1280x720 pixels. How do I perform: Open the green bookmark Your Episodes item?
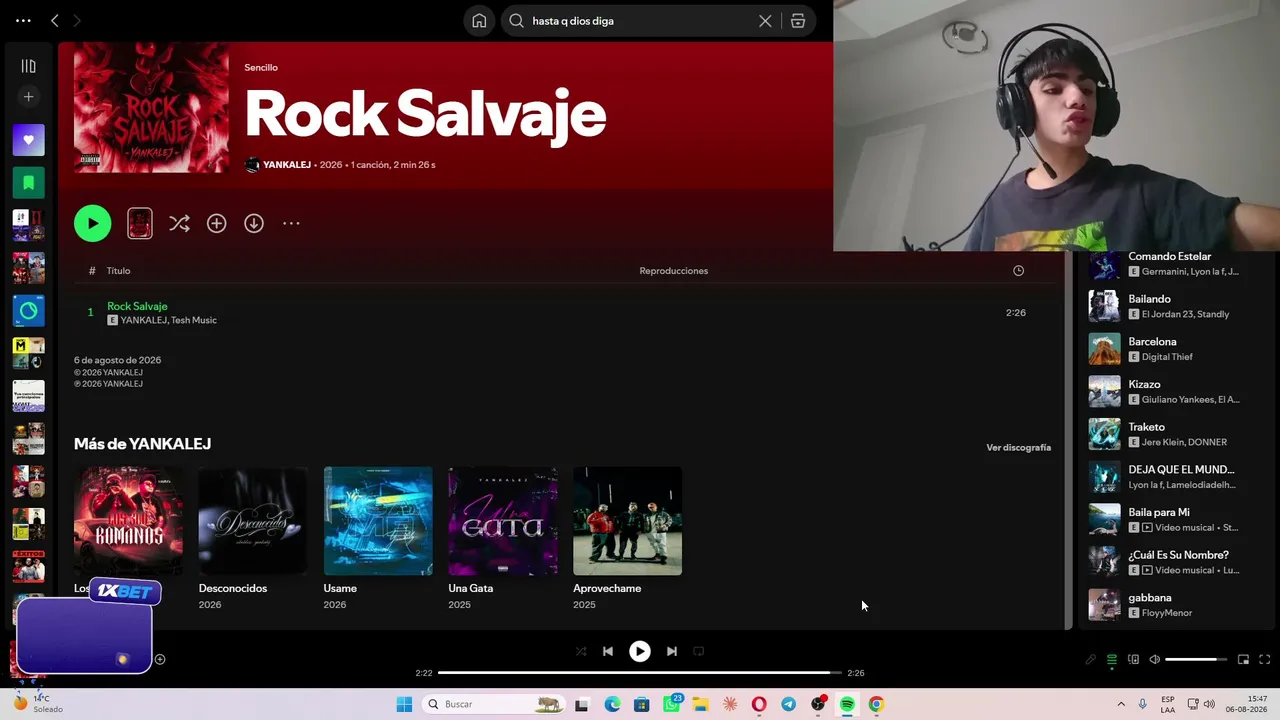point(28,183)
